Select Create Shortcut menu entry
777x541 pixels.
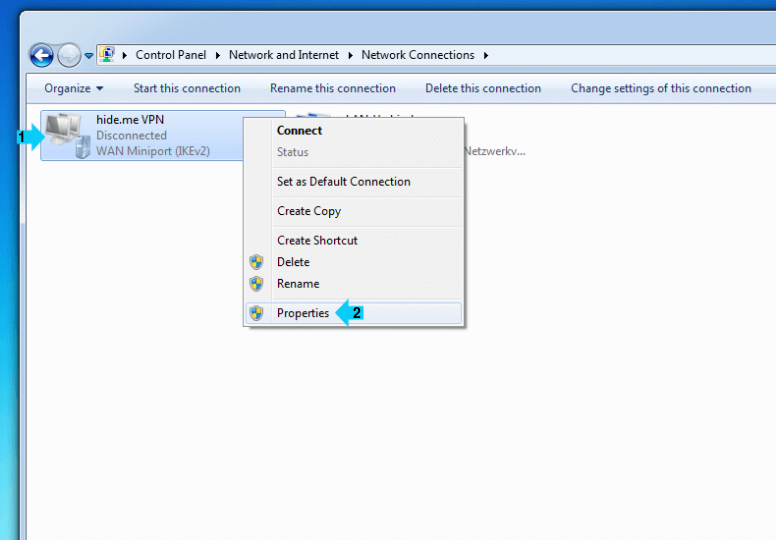[x=354, y=240]
